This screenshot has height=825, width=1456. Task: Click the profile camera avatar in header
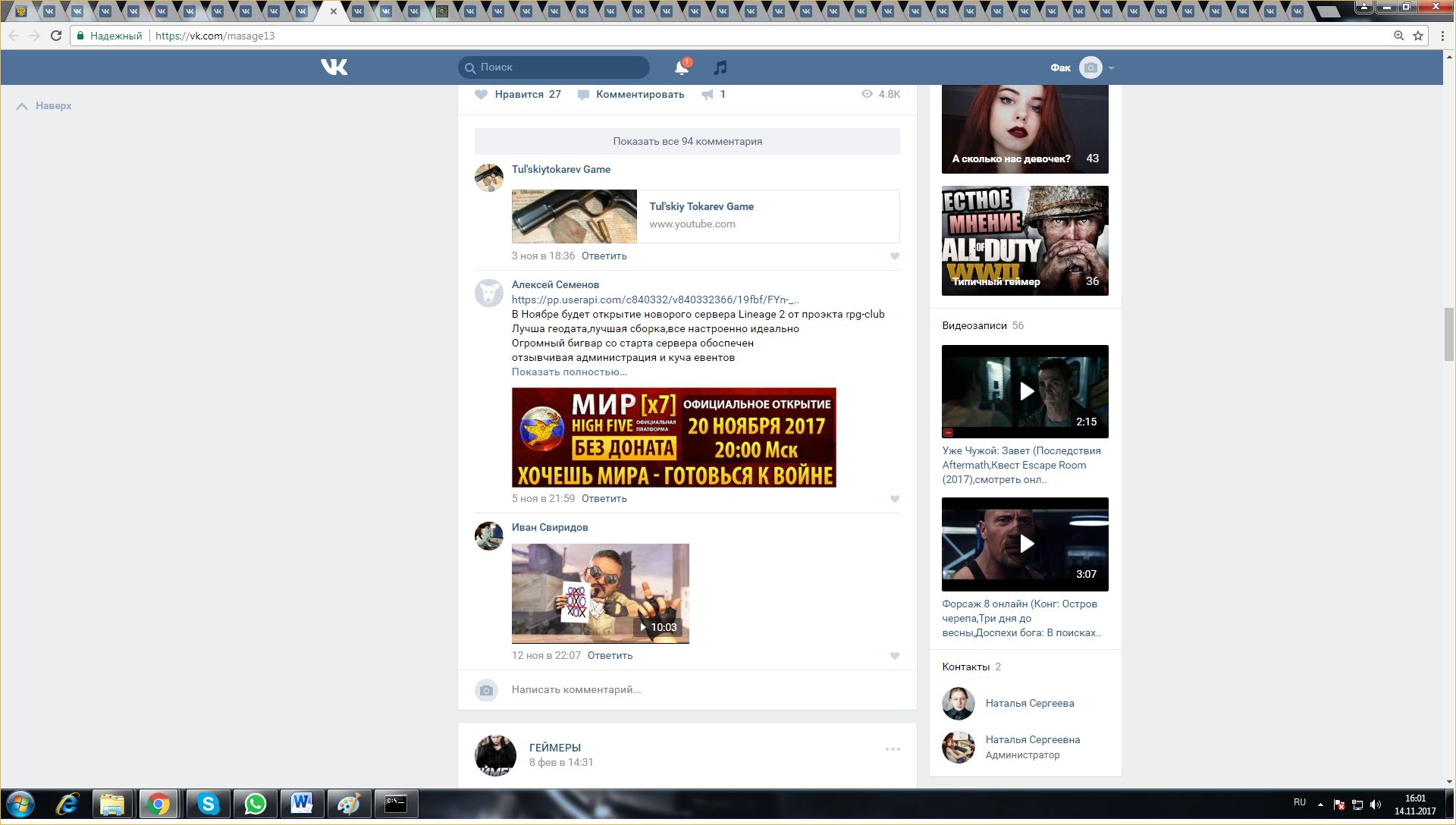(x=1090, y=67)
